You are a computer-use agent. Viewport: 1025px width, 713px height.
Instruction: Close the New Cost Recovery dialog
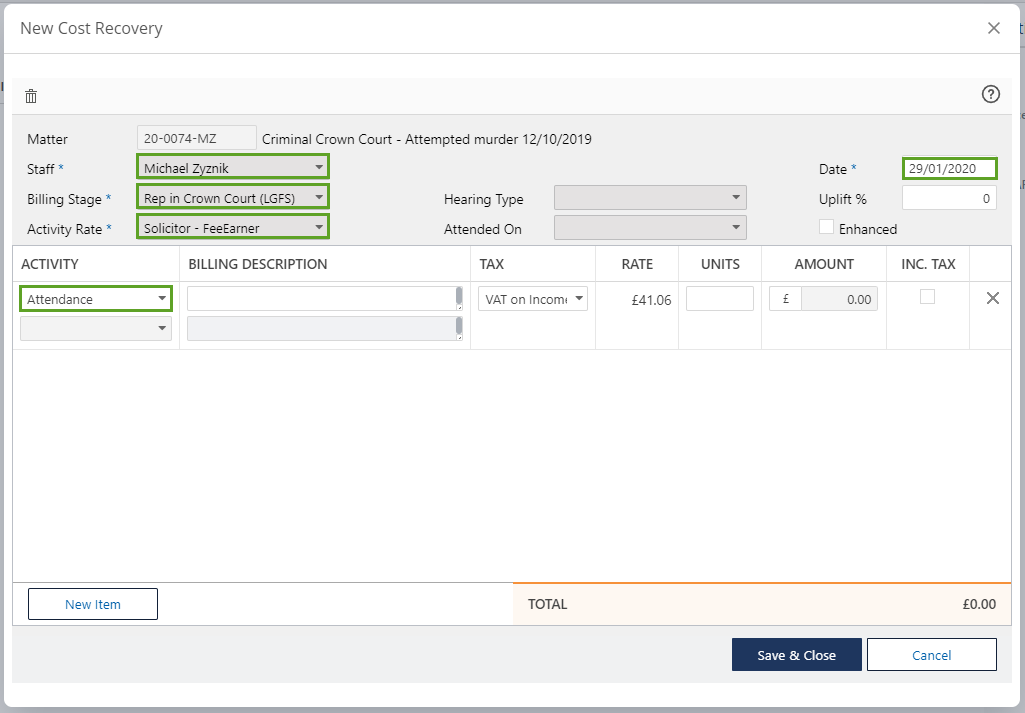(993, 28)
